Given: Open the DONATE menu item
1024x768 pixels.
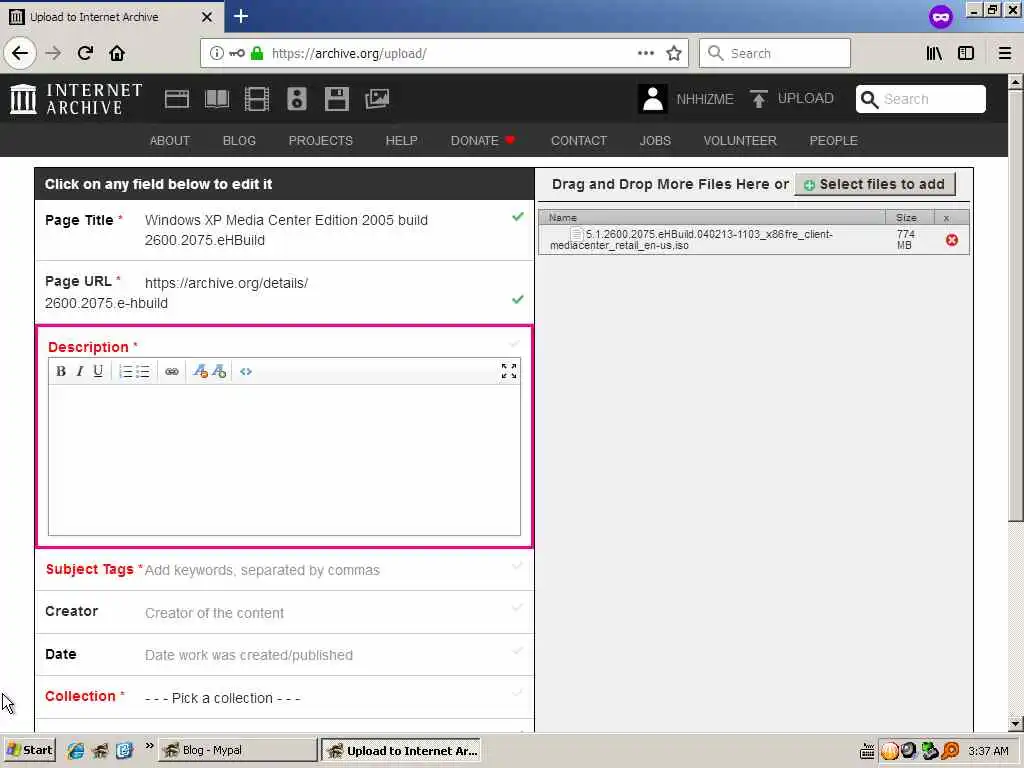Looking at the screenshot, I should (483, 140).
